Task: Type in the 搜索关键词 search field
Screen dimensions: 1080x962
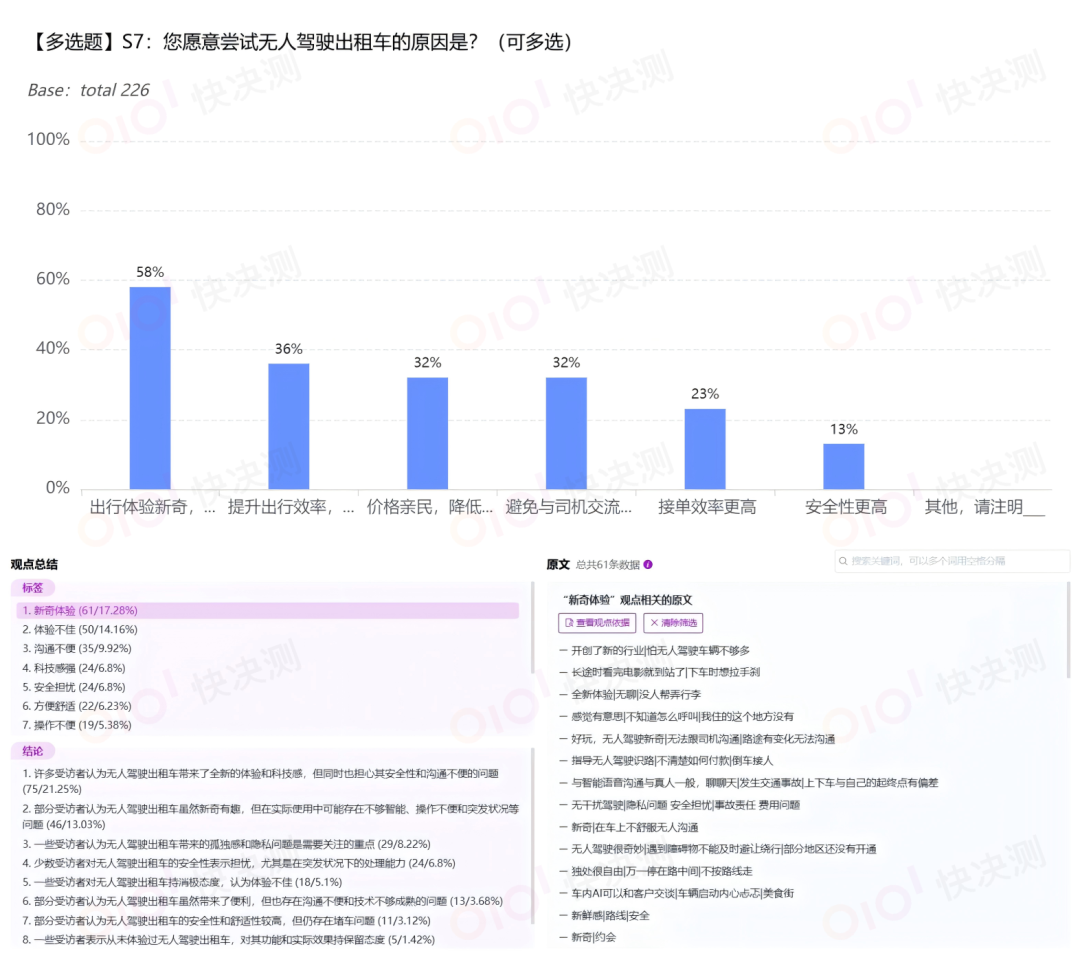Action: [x=955, y=562]
